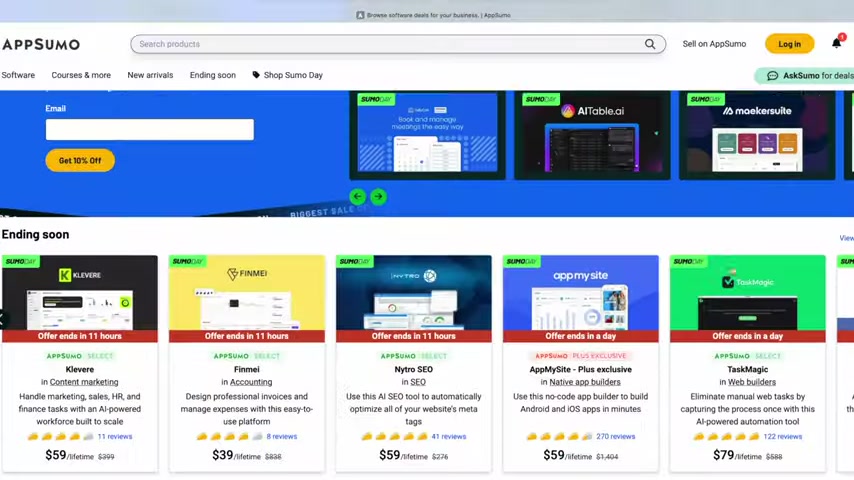The height and width of the screenshot is (480, 854).
Task: Open Sell on AppSumo link
Action: pos(714,44)
